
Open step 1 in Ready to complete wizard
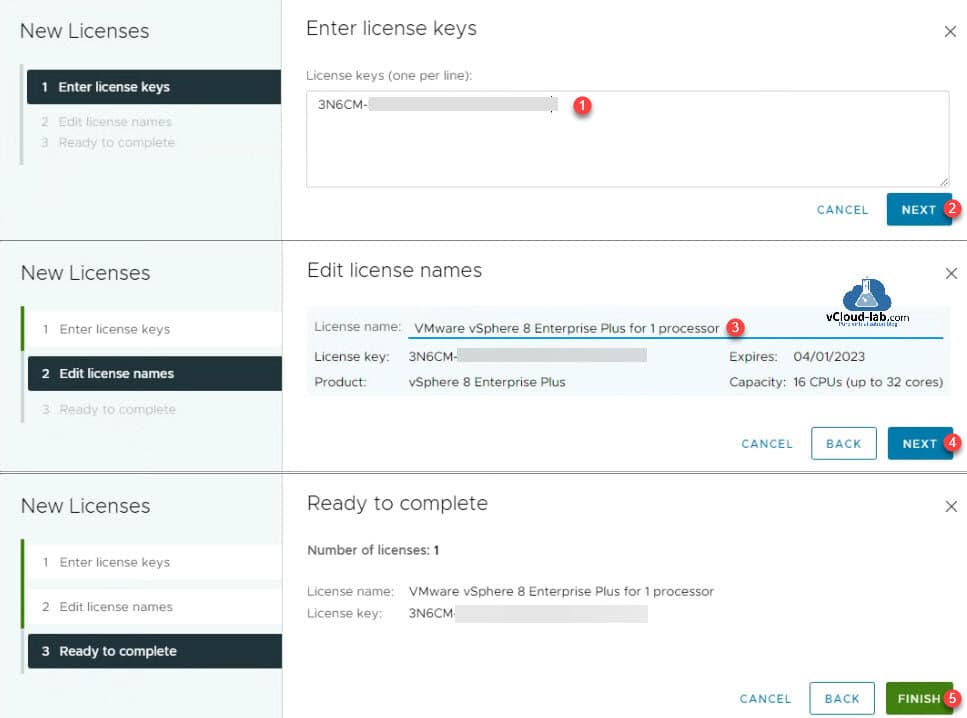point(155,563)
